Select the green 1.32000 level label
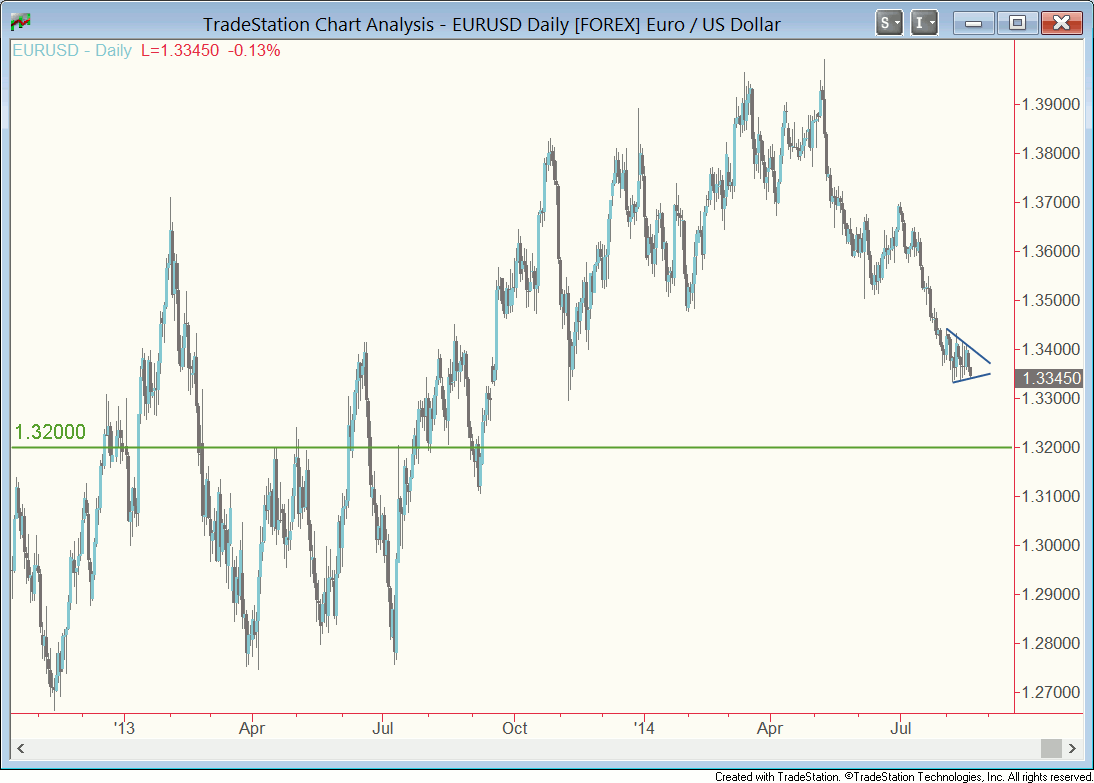The image size is (1094, 783). point(50,433)
